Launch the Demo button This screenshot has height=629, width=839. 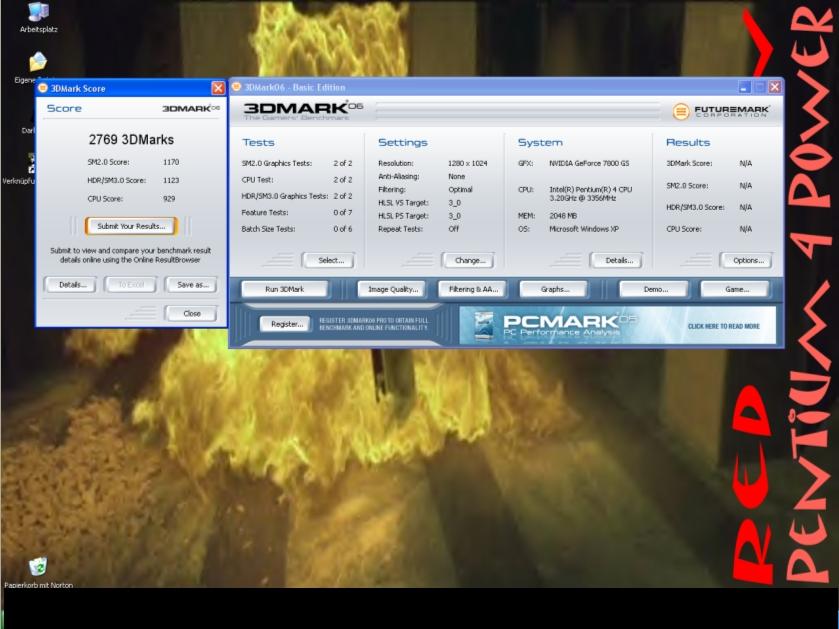(654, 289)
